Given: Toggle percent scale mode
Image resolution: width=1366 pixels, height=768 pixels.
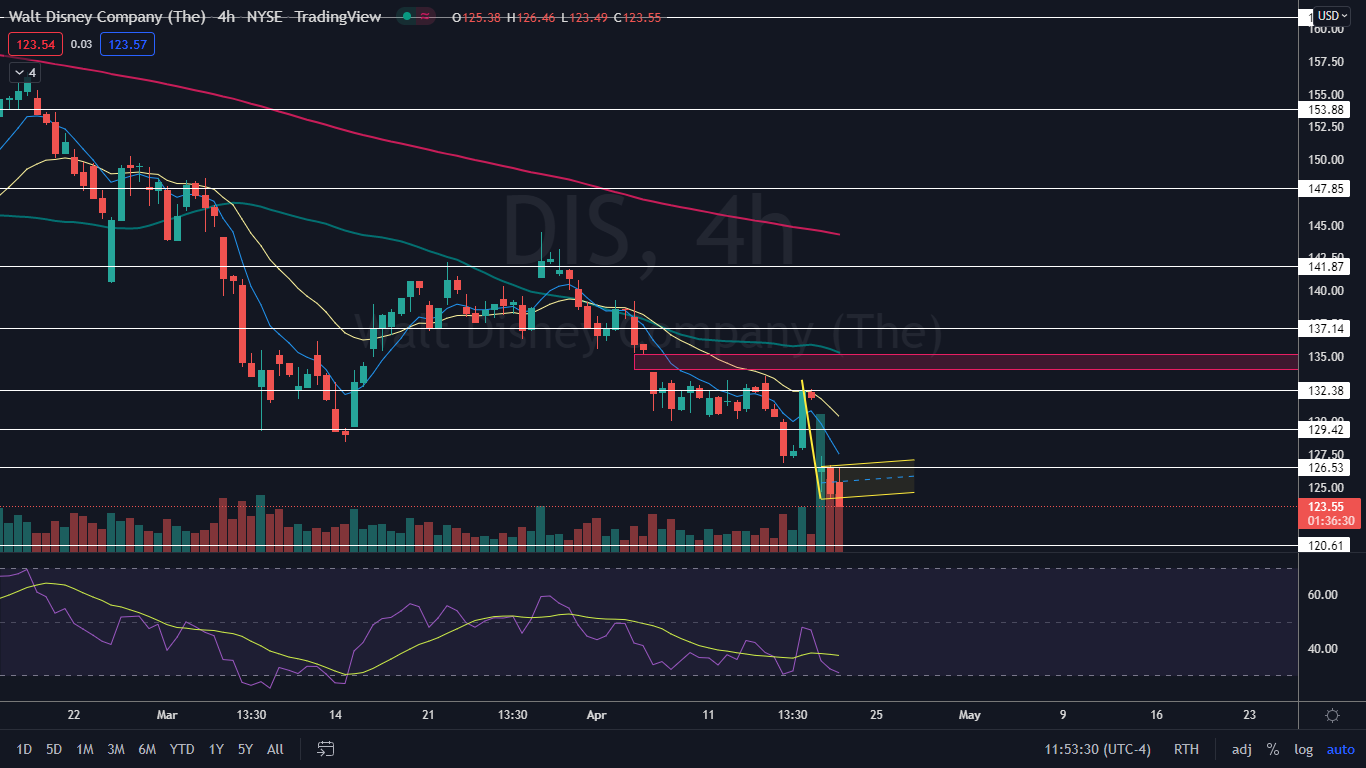Looking at the screenshot, I should [x=1273, y=749].
